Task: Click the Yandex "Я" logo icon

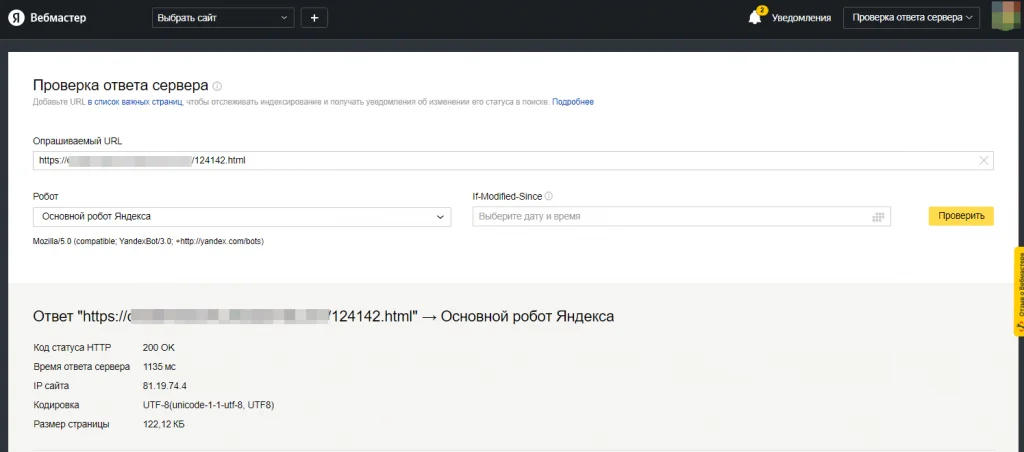Action: coord(16,18)
